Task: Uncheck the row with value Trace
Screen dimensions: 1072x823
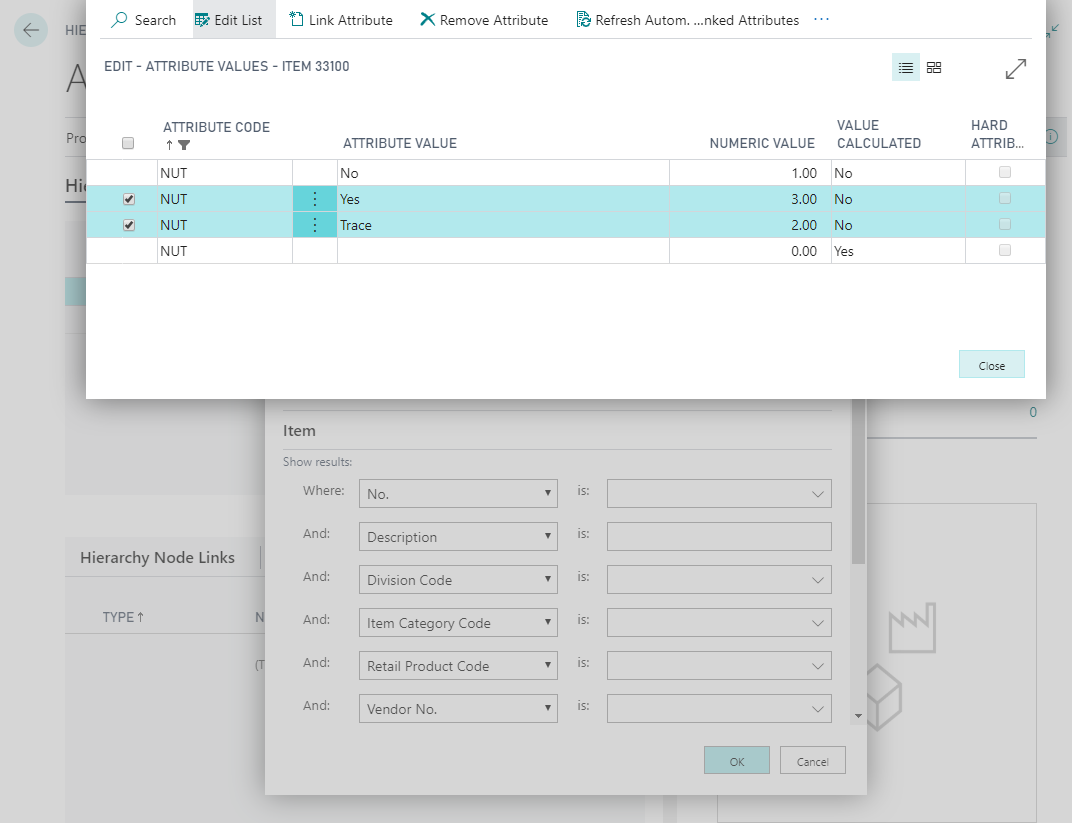Action: coord(129,225)
